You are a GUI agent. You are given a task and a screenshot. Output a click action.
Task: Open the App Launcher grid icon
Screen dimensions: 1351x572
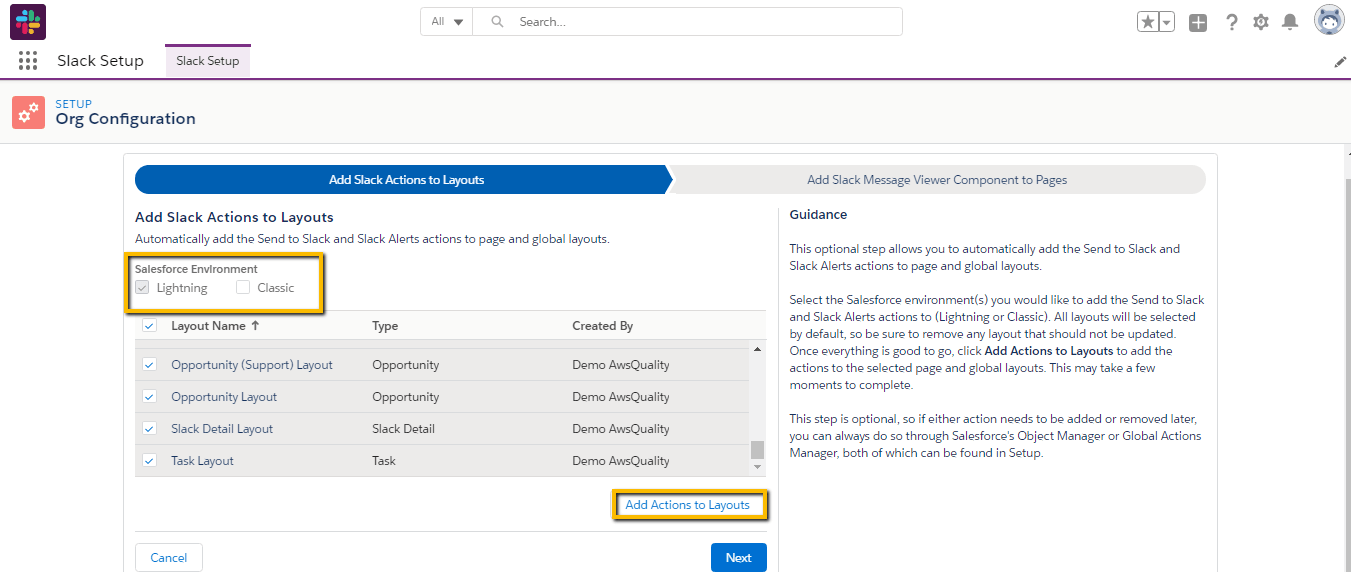pyautogui.click(x=28, y=61)
